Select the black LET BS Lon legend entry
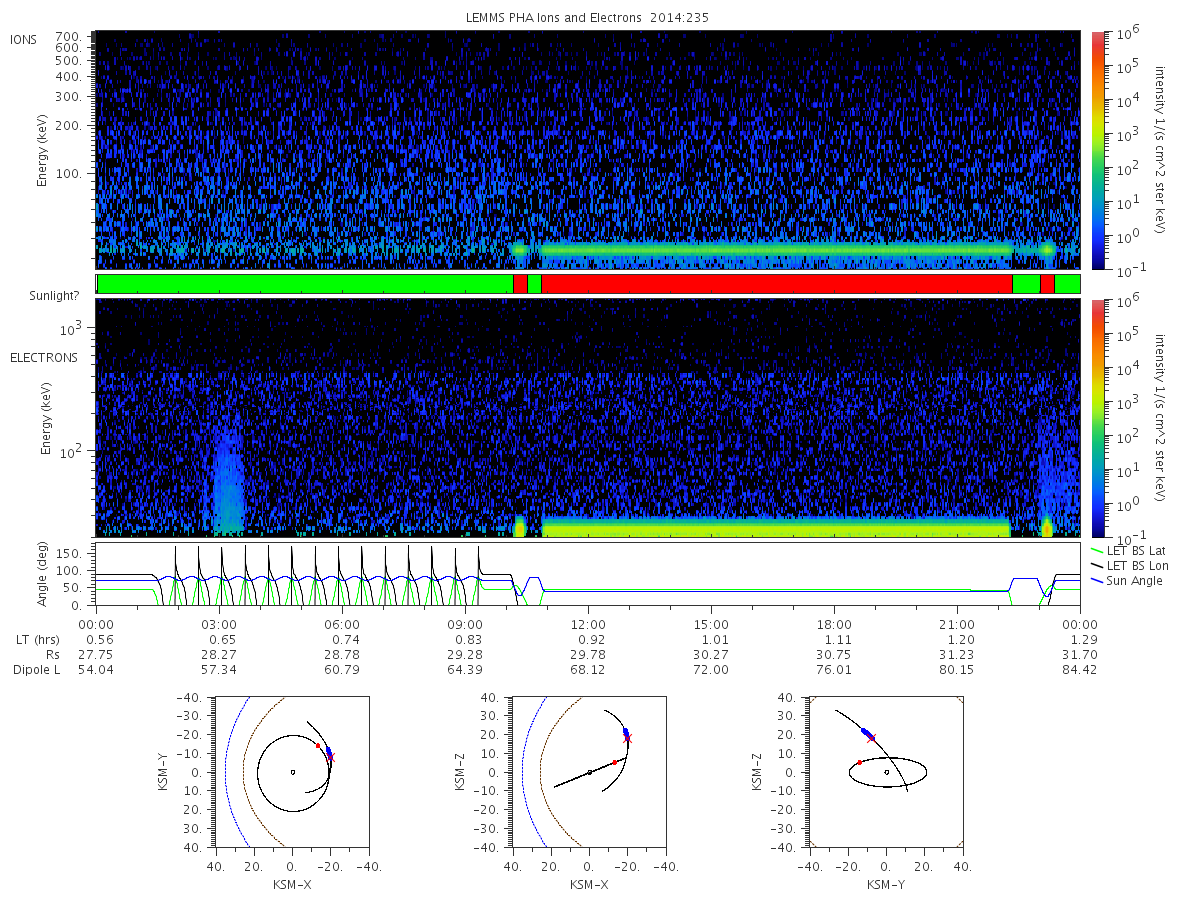The height and width of the screenshot is (900, 1200). click(x=1130, y=566)
